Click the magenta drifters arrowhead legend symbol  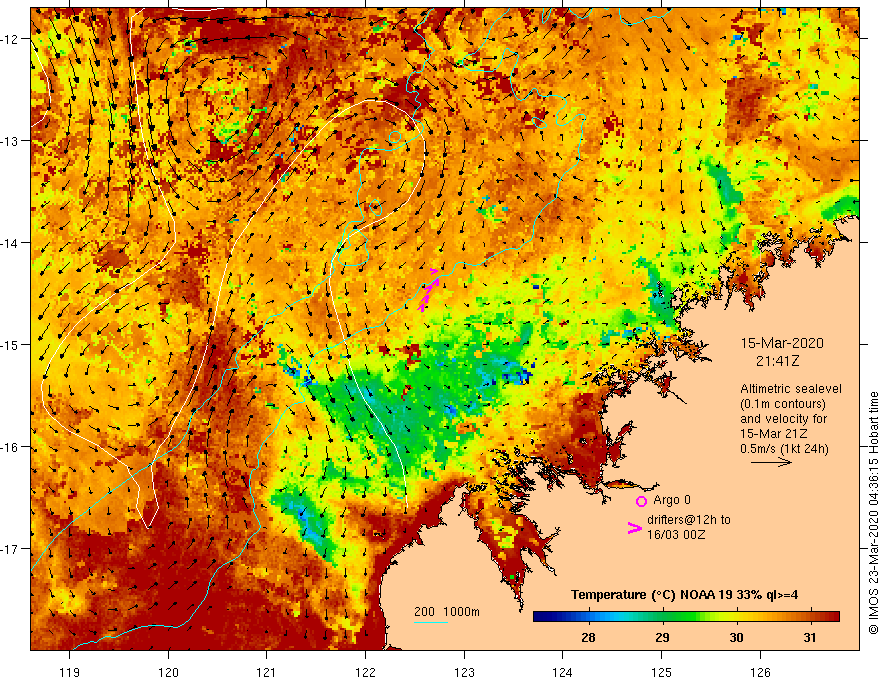pyautogui.click(x=634, y=528)
